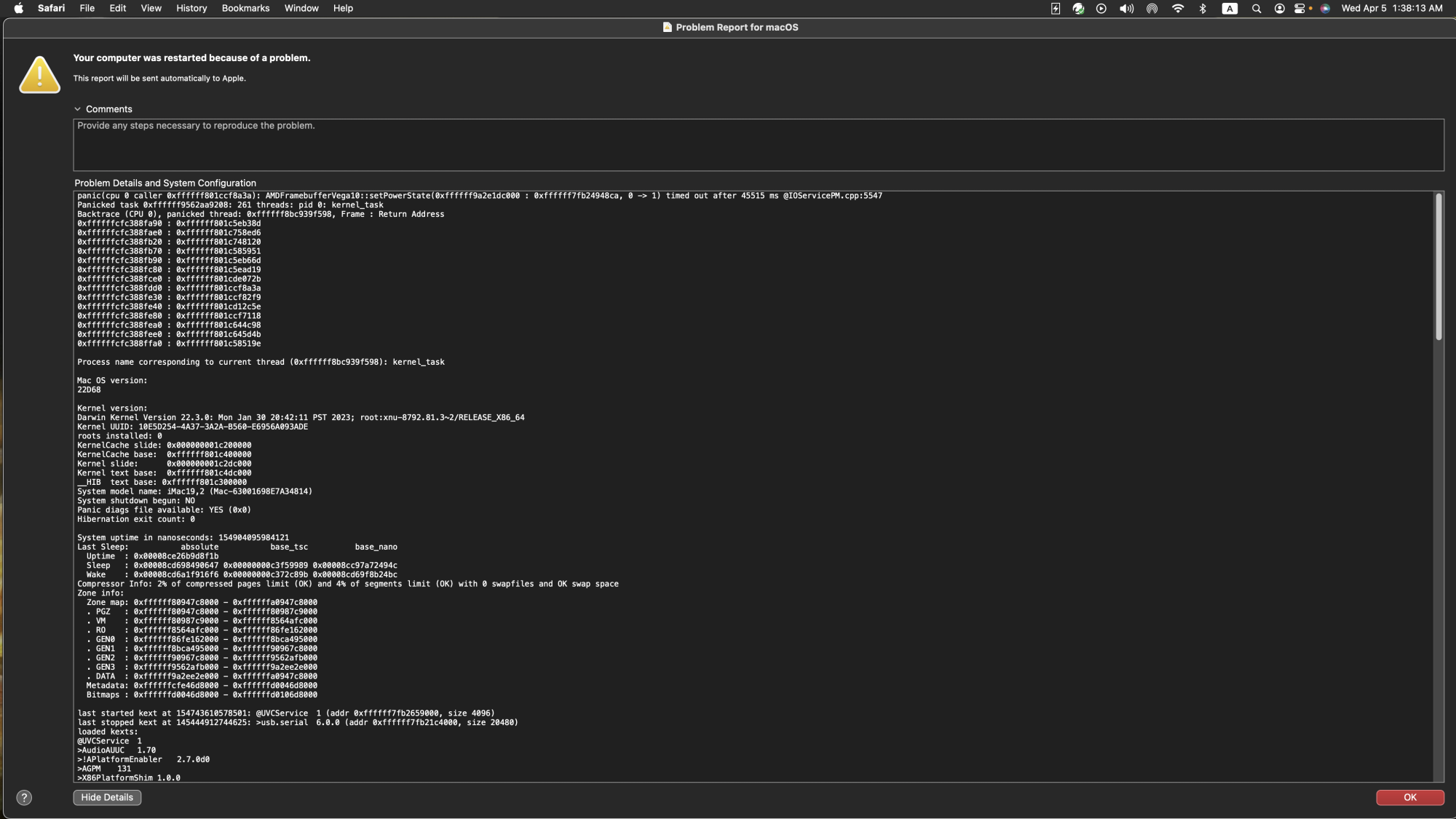Click the Kernel UUID line
This screenshot has width=1456, height=819.
[x=192, y=427]
